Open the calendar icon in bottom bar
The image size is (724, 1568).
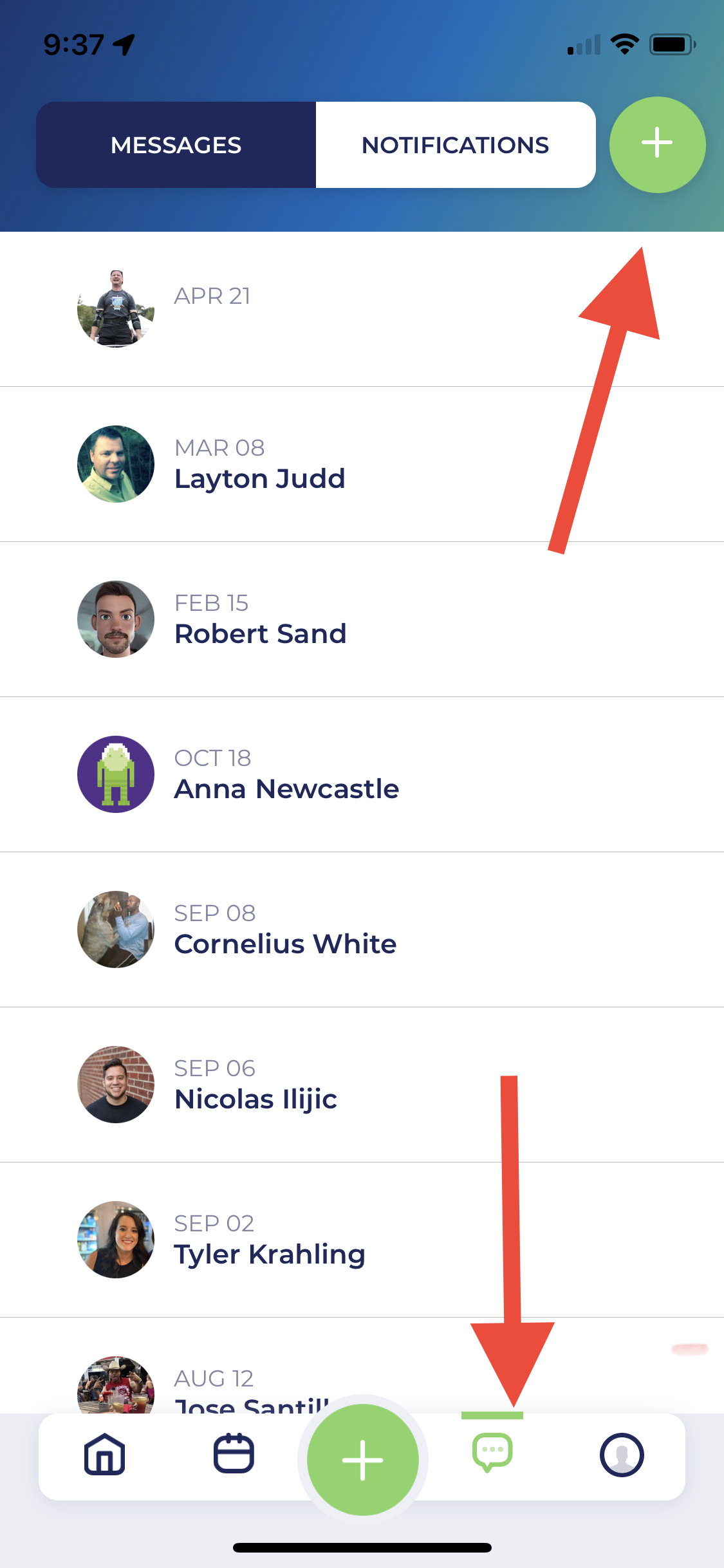[234, 1453]
